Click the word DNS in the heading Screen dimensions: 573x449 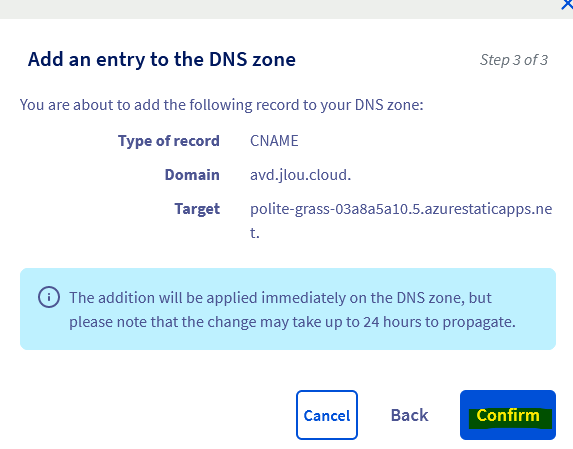[x=228, y=60]
